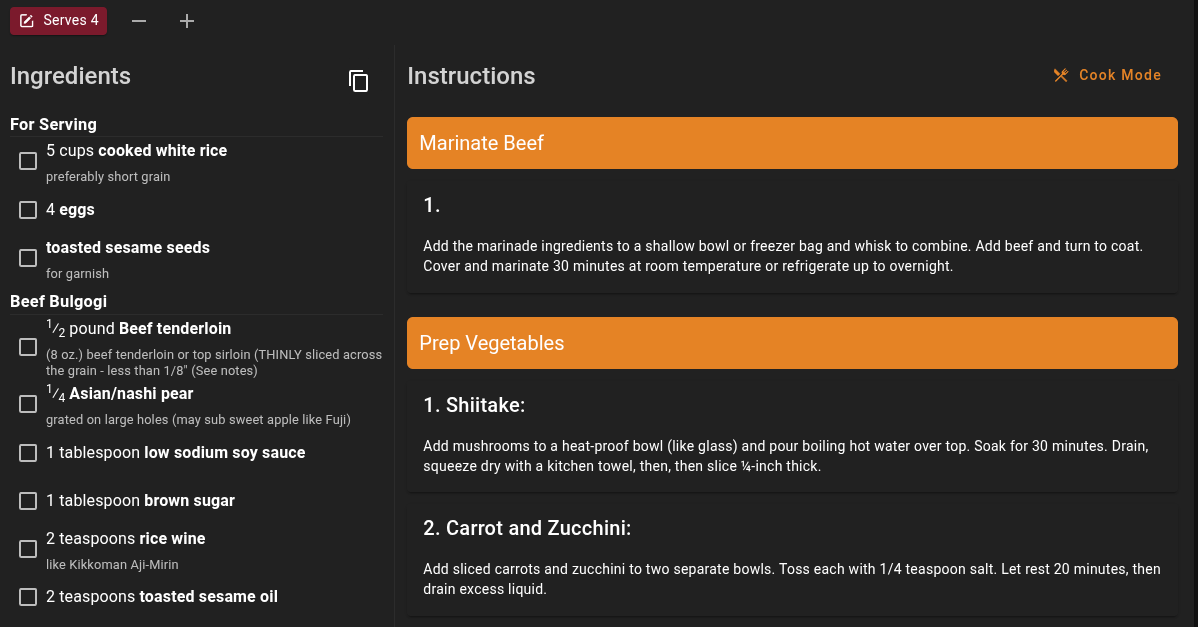Tick toasted sesame seeds checkbox
The image size is (1198, 627).
click(x=28, y=258)
